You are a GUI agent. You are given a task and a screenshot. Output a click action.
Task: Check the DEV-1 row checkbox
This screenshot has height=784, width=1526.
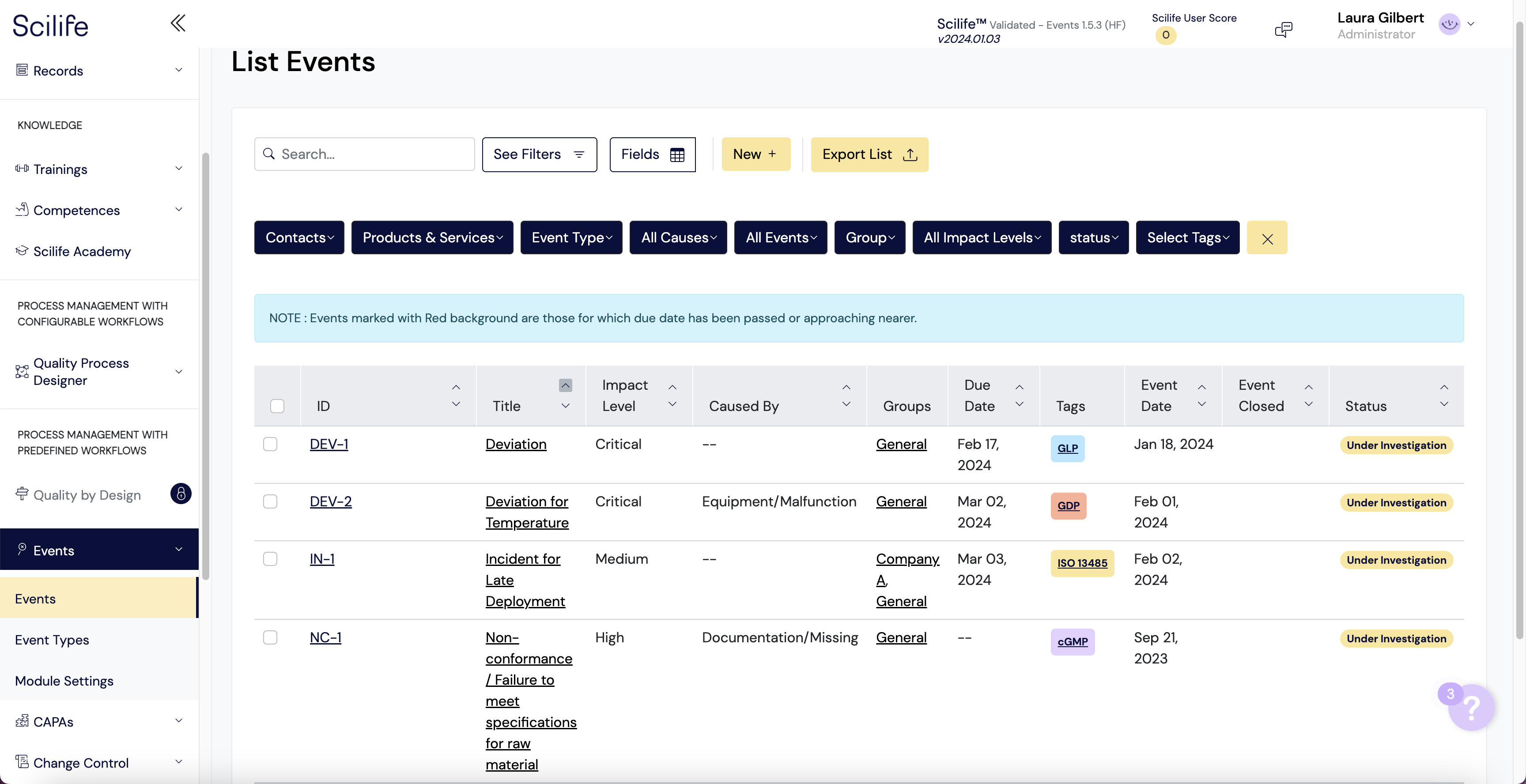270,444
